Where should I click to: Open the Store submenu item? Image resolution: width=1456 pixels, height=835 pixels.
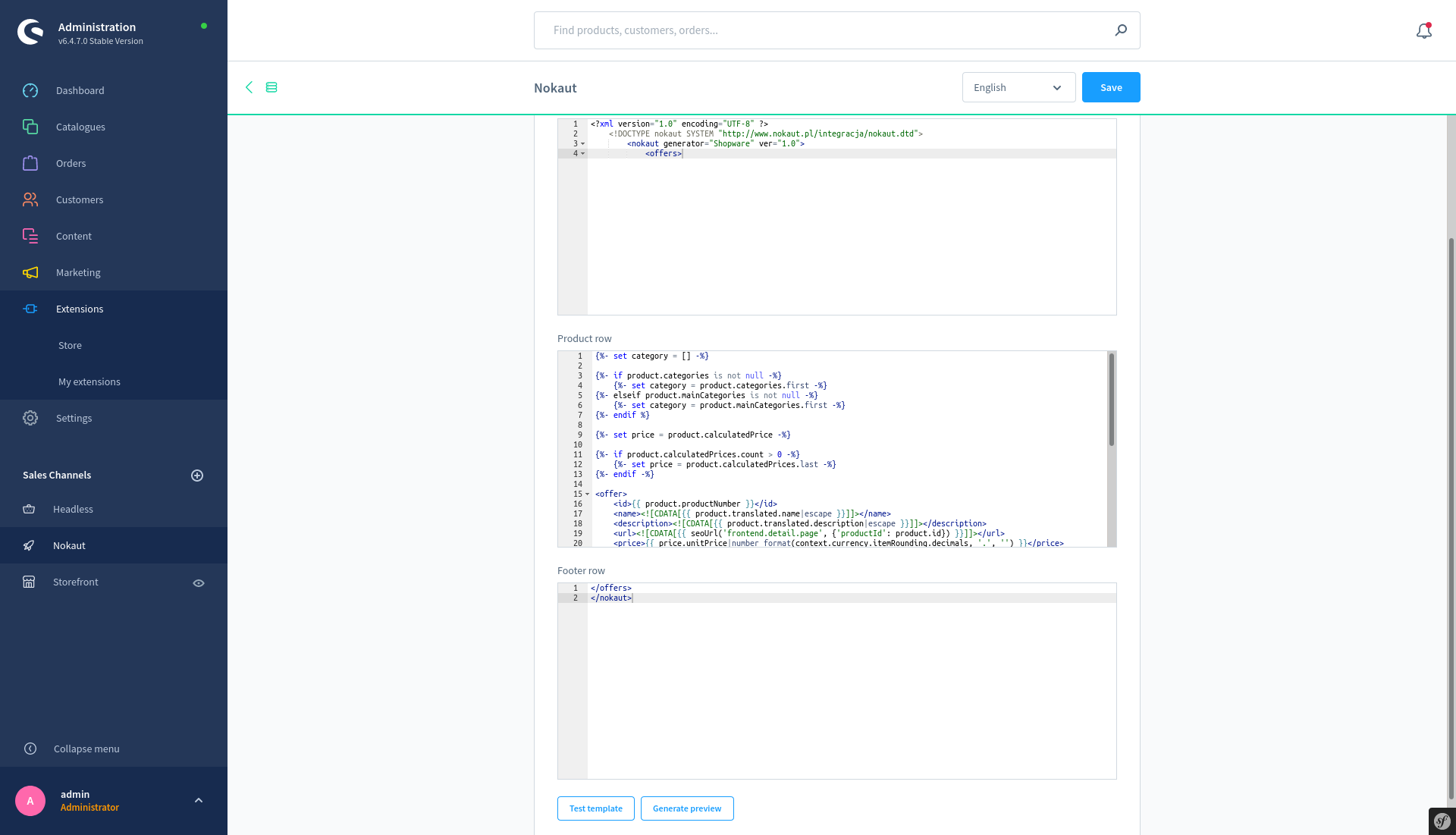[x=70, y=345]
